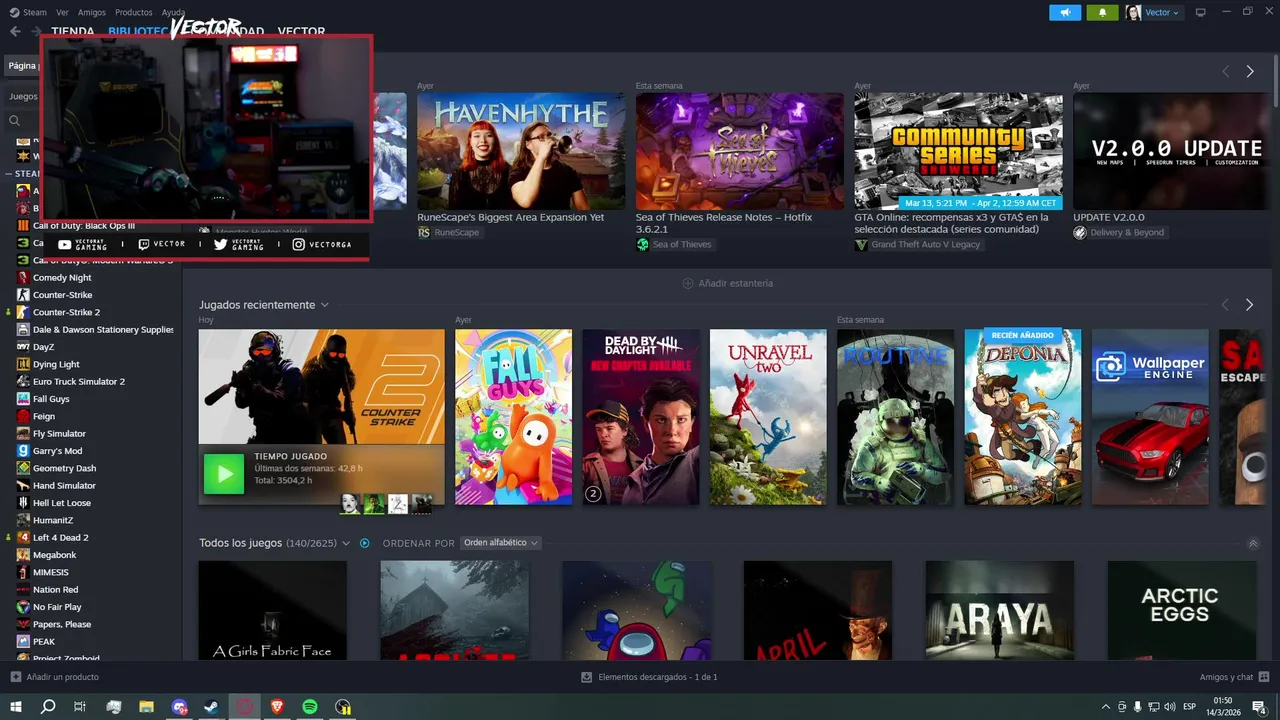Collapse the Todos los juegos shelf chevron
The image size is (1280, 720).
1253,543
